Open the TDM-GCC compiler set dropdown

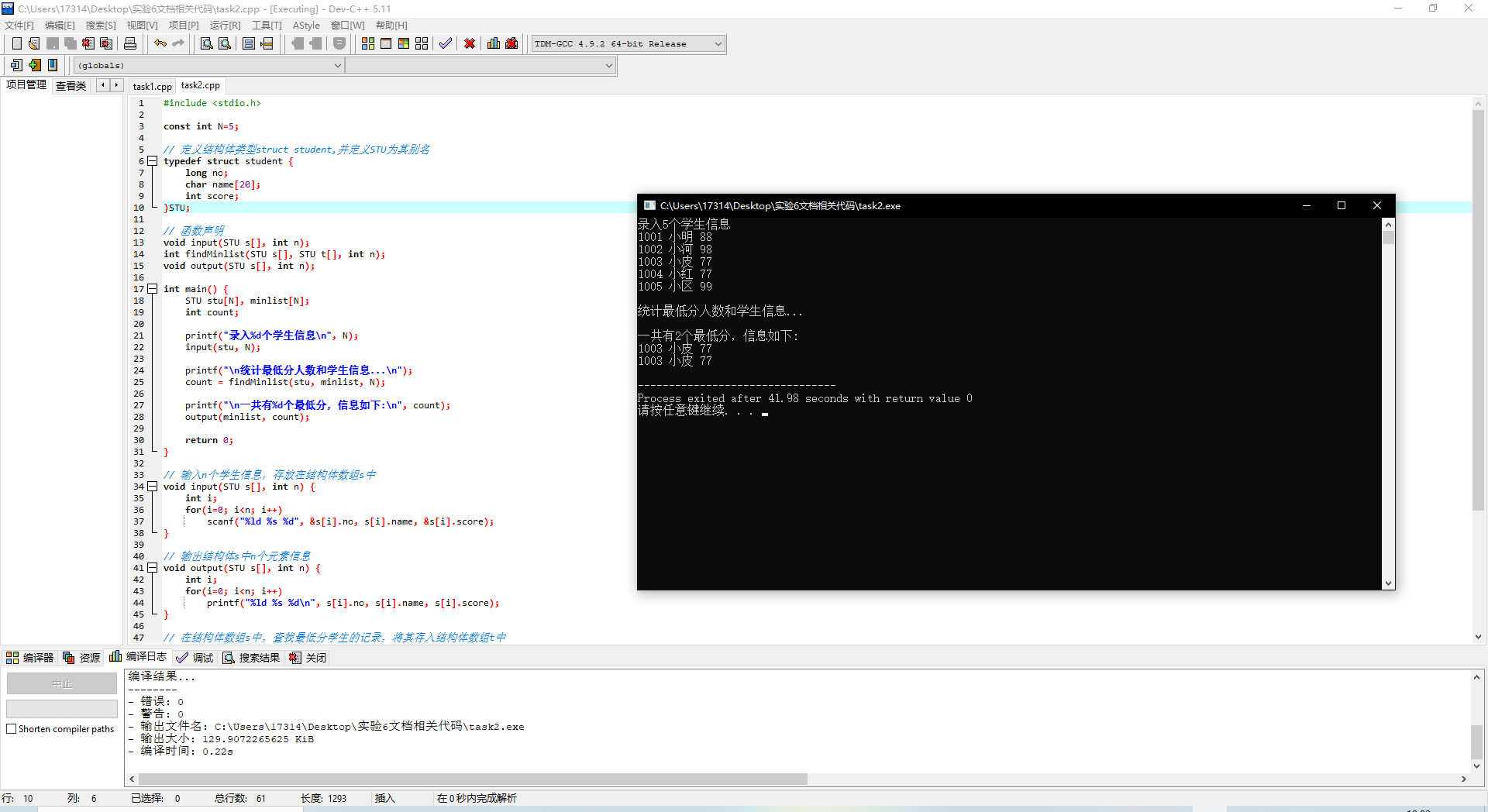coord(628,44)
